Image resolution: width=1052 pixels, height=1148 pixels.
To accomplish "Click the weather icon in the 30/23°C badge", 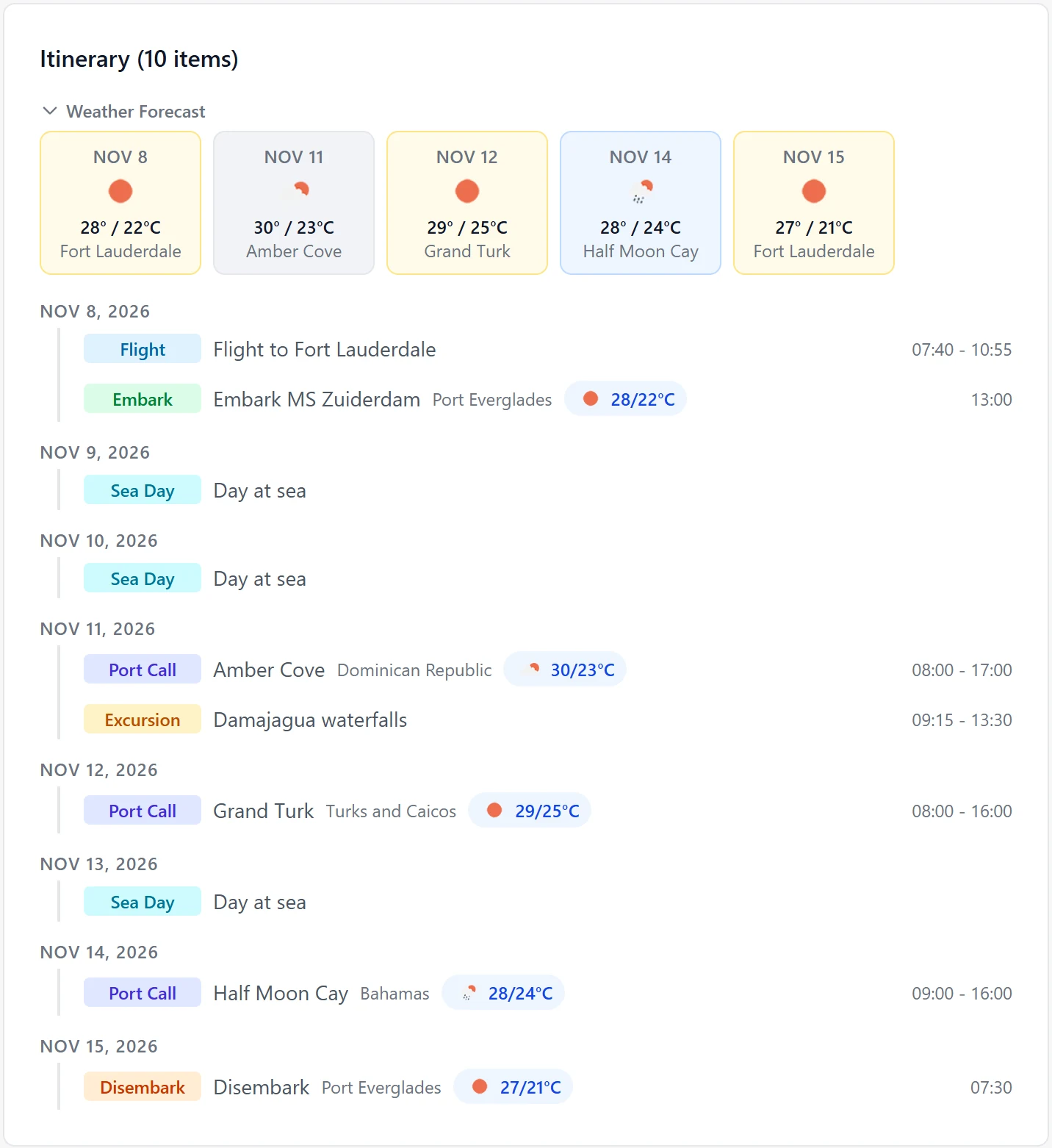I will point(532,669).
